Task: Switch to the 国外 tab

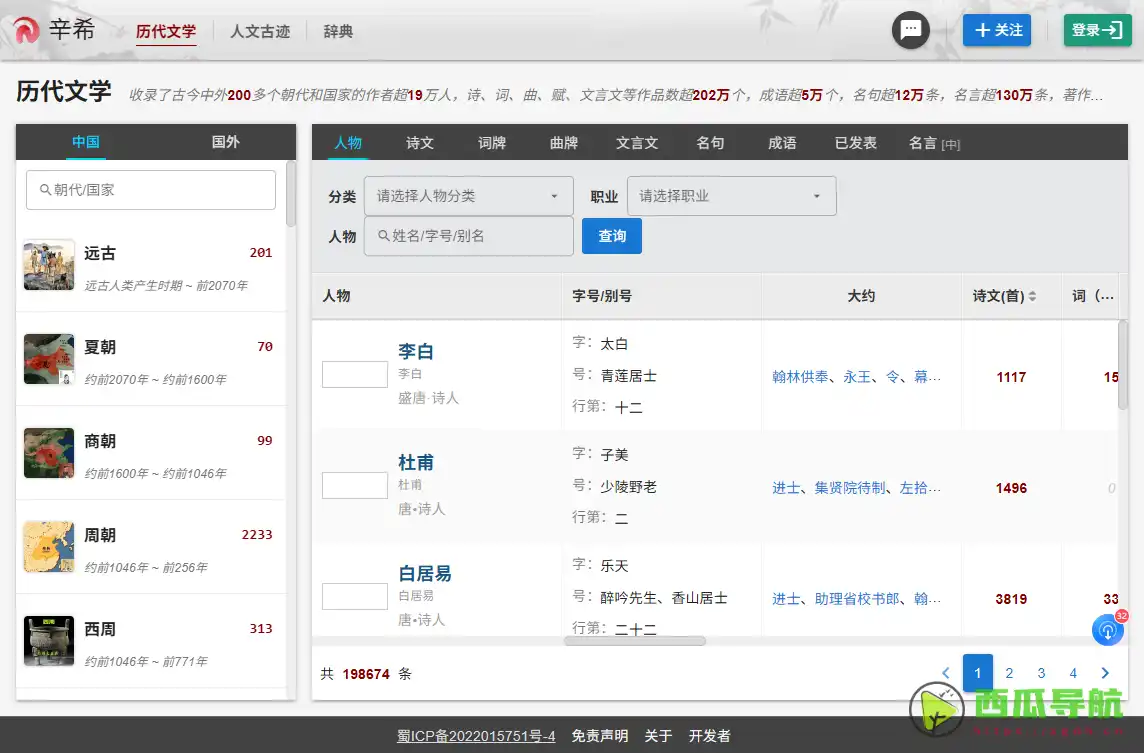Action: (225, 142)
